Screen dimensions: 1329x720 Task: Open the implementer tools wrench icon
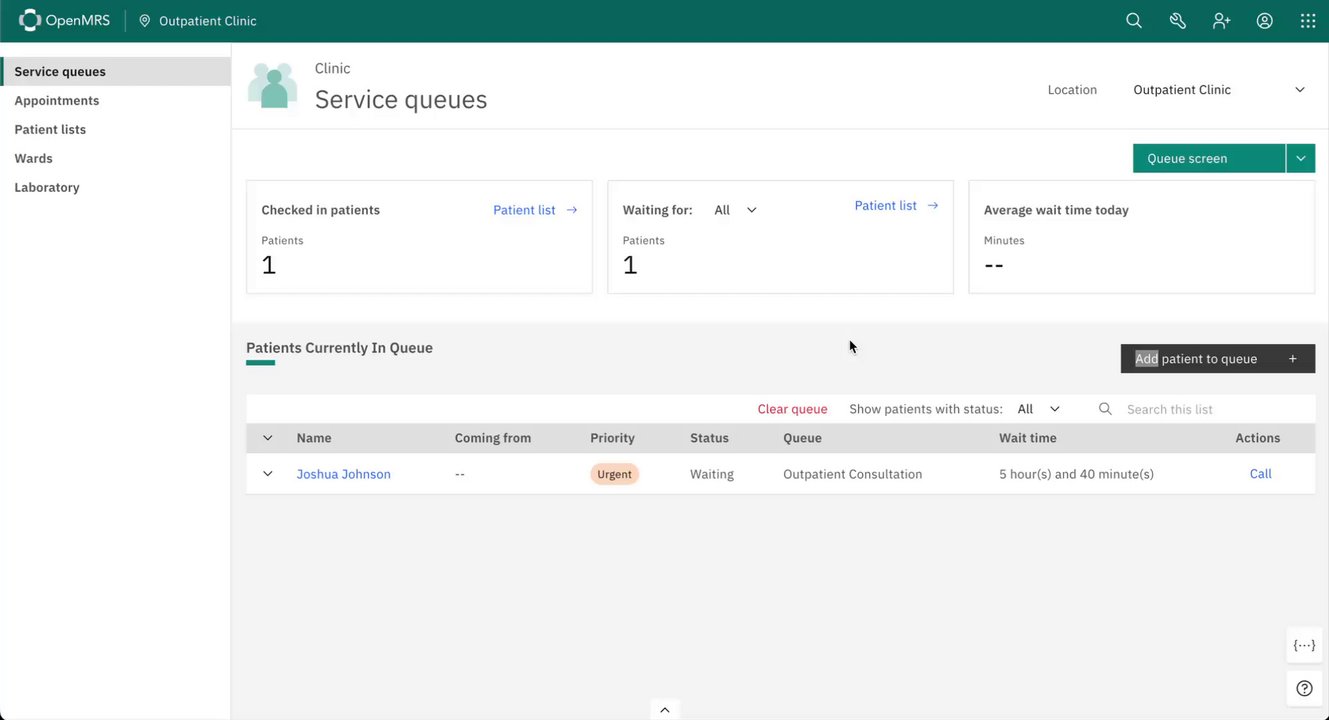(1177, 21)
